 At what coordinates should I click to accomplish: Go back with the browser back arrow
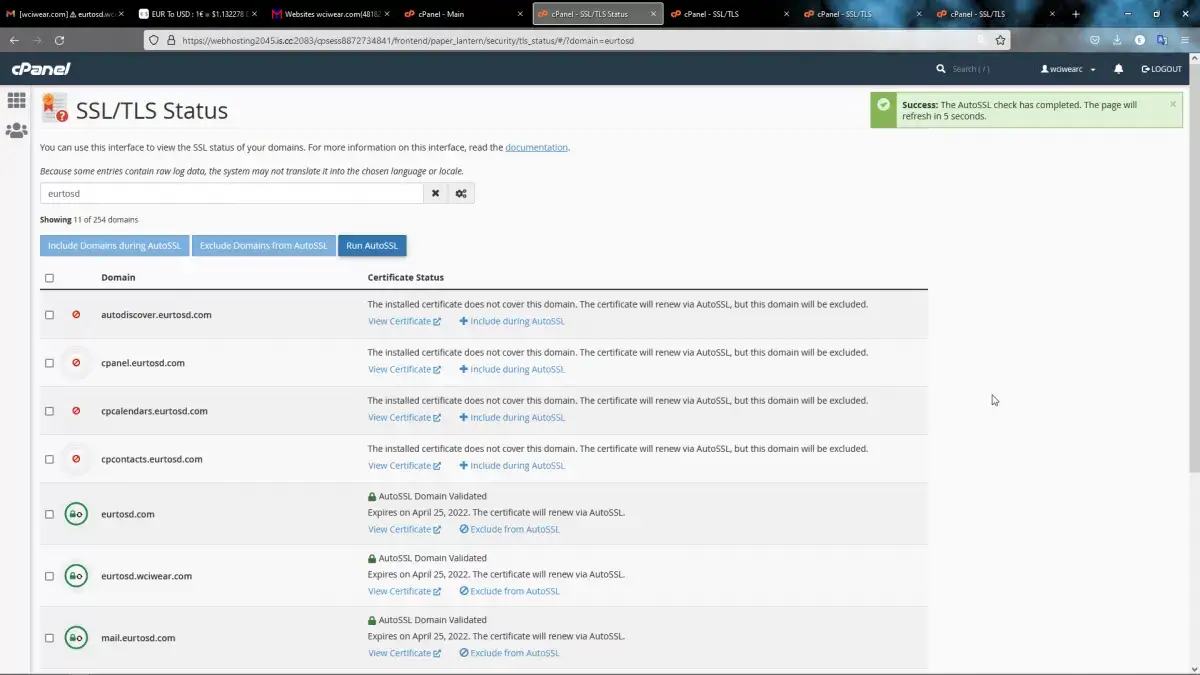(x=14, y=40)
